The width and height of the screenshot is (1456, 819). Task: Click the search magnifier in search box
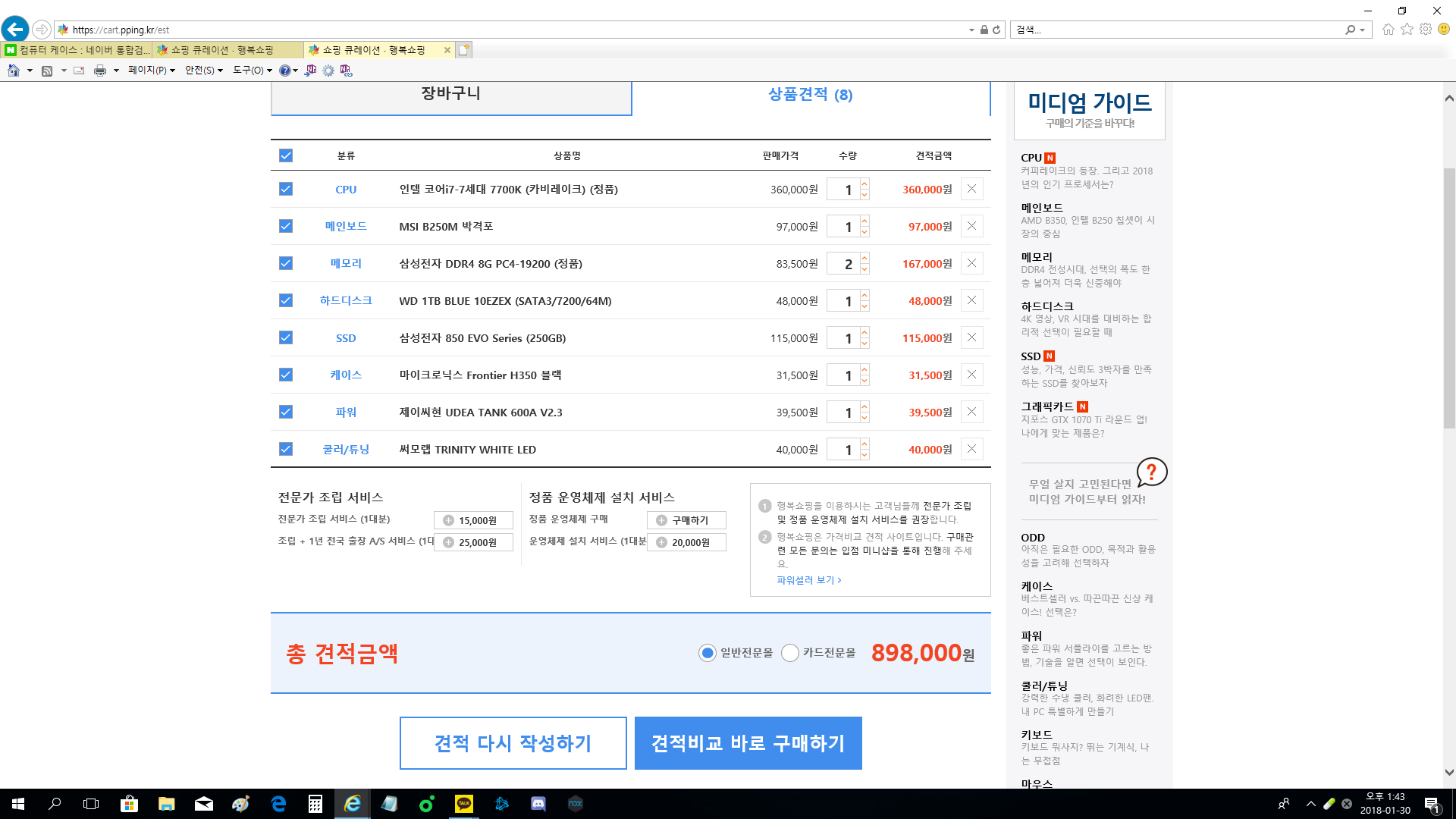1350,30
